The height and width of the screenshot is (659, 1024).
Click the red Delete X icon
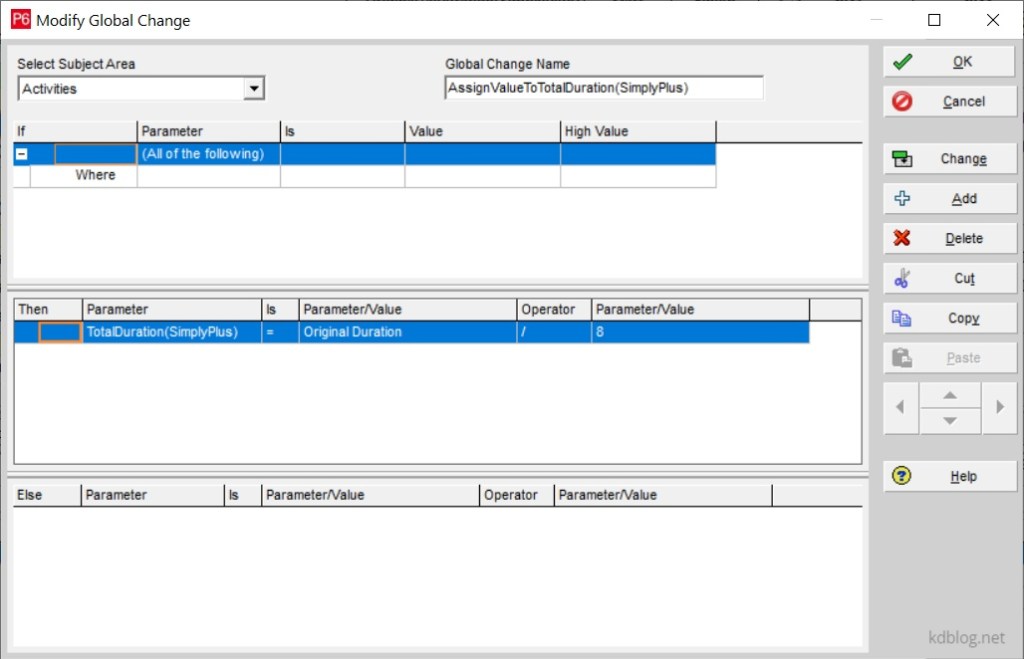click(903, 238)
